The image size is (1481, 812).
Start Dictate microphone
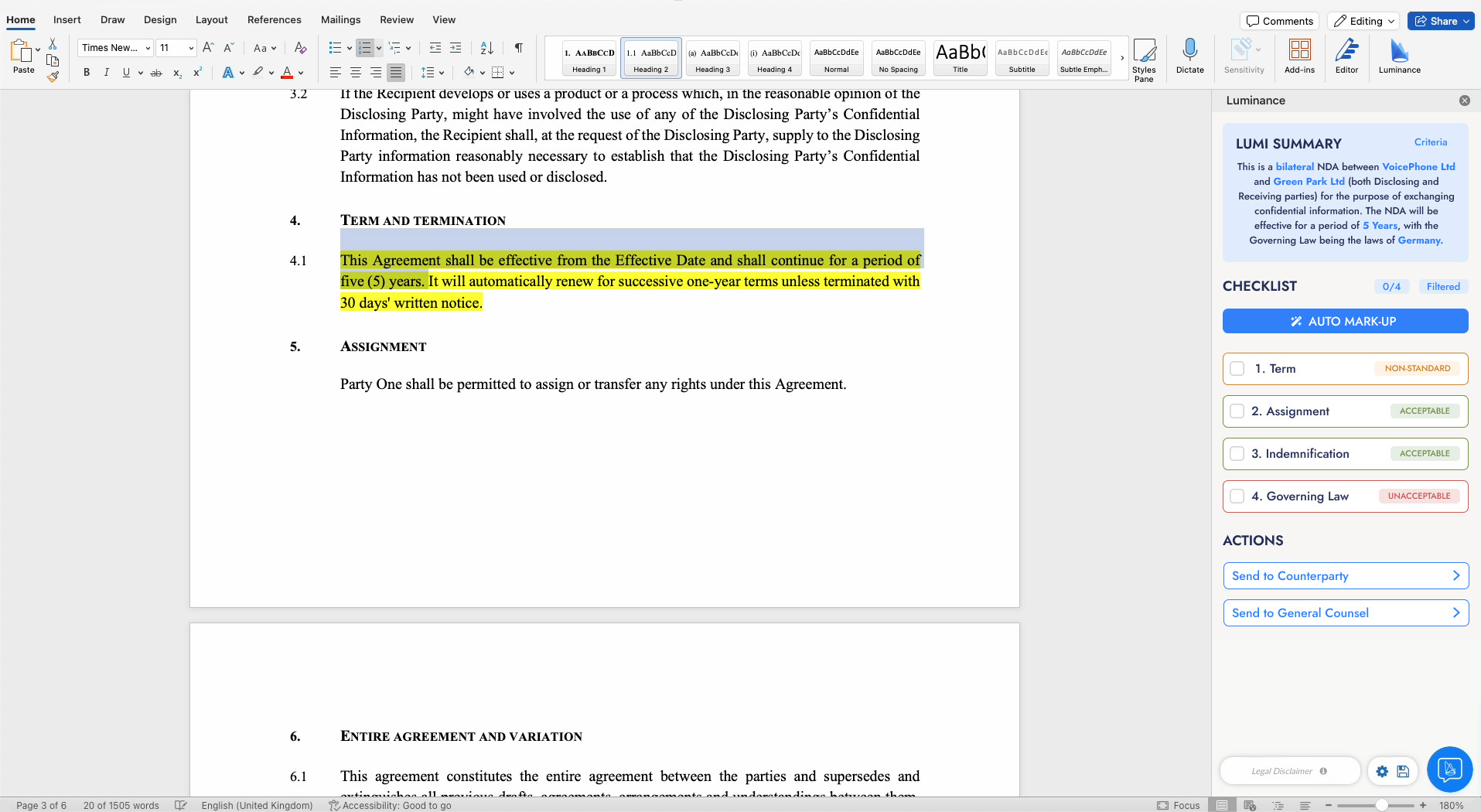pyautogui.click(x=1189, y=56)
